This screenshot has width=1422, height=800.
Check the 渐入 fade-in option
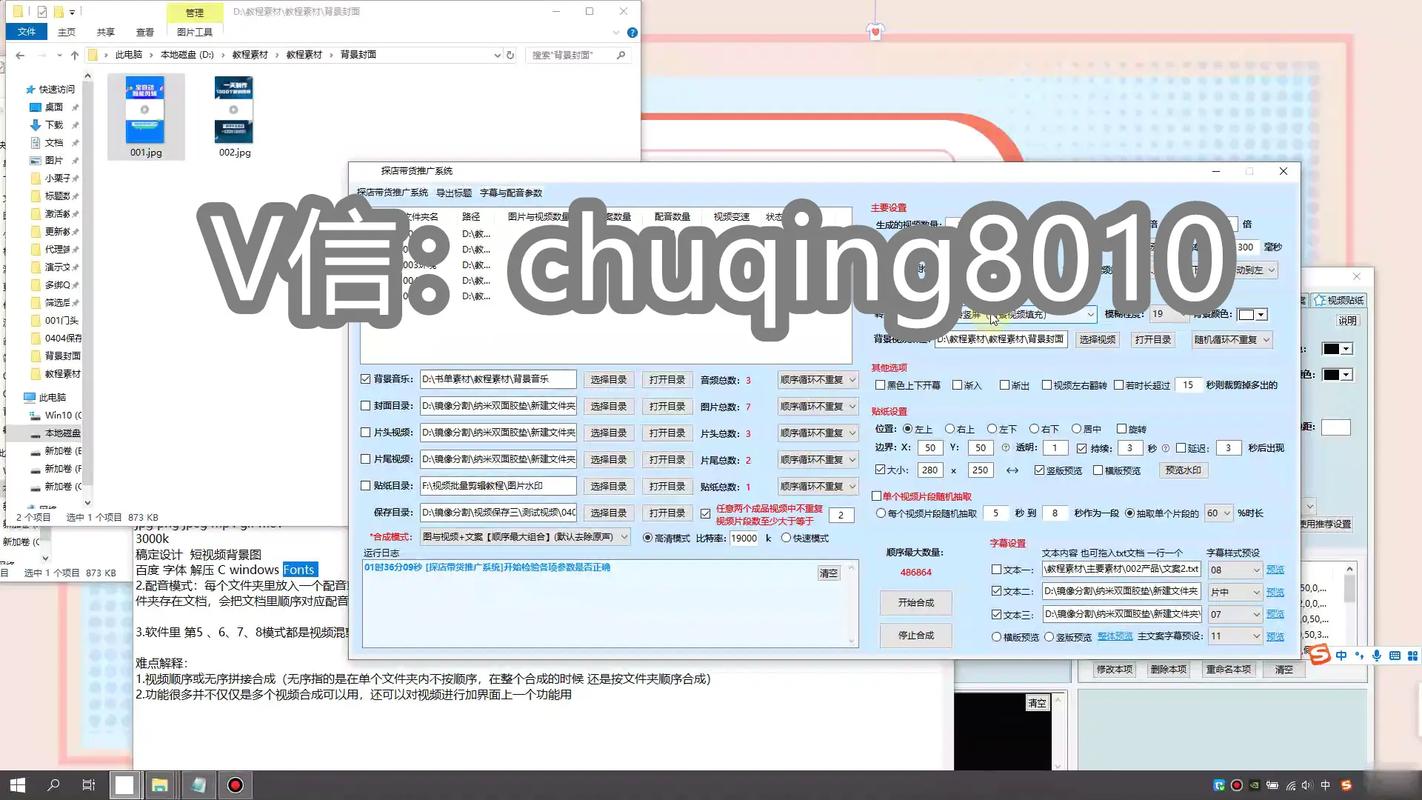point(956,385)
